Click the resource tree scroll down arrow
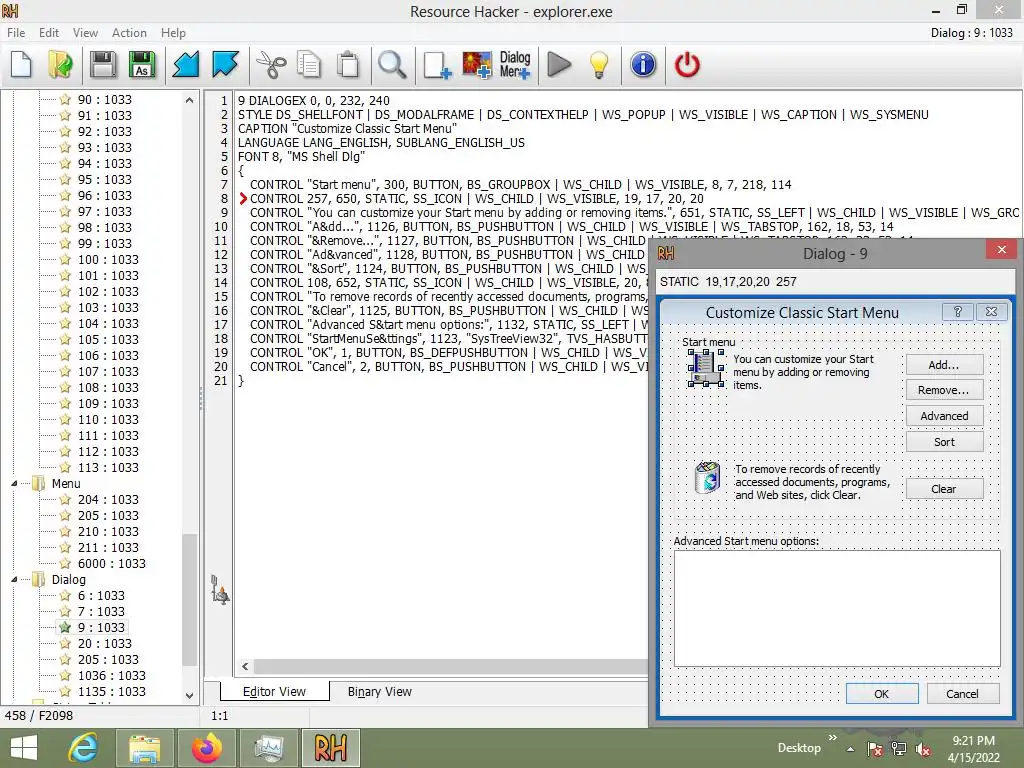The height and width of the screenshot is (768, 1024). [x=189, y=696]
